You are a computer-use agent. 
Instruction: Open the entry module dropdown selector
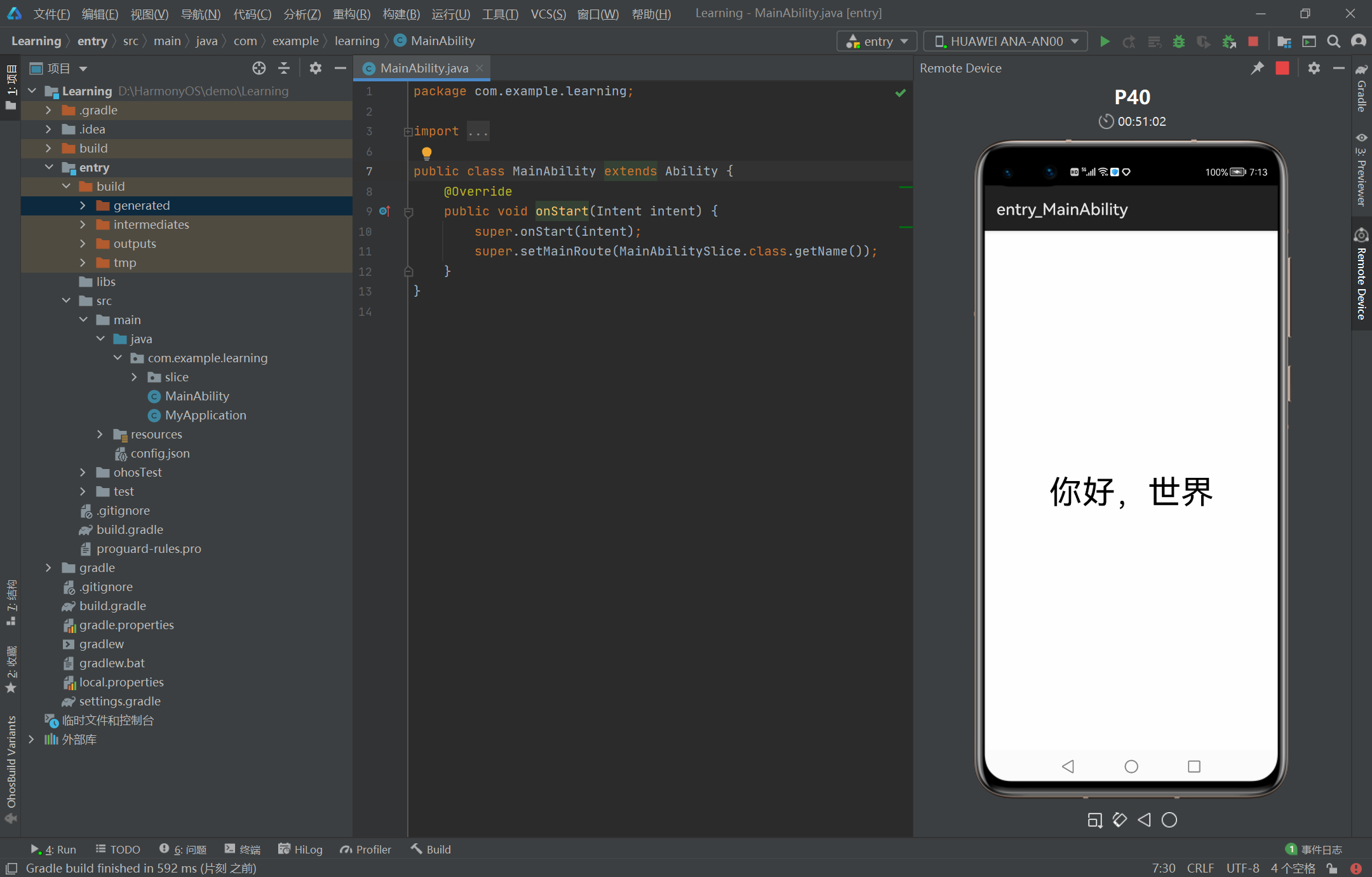[x=878, y=40]
